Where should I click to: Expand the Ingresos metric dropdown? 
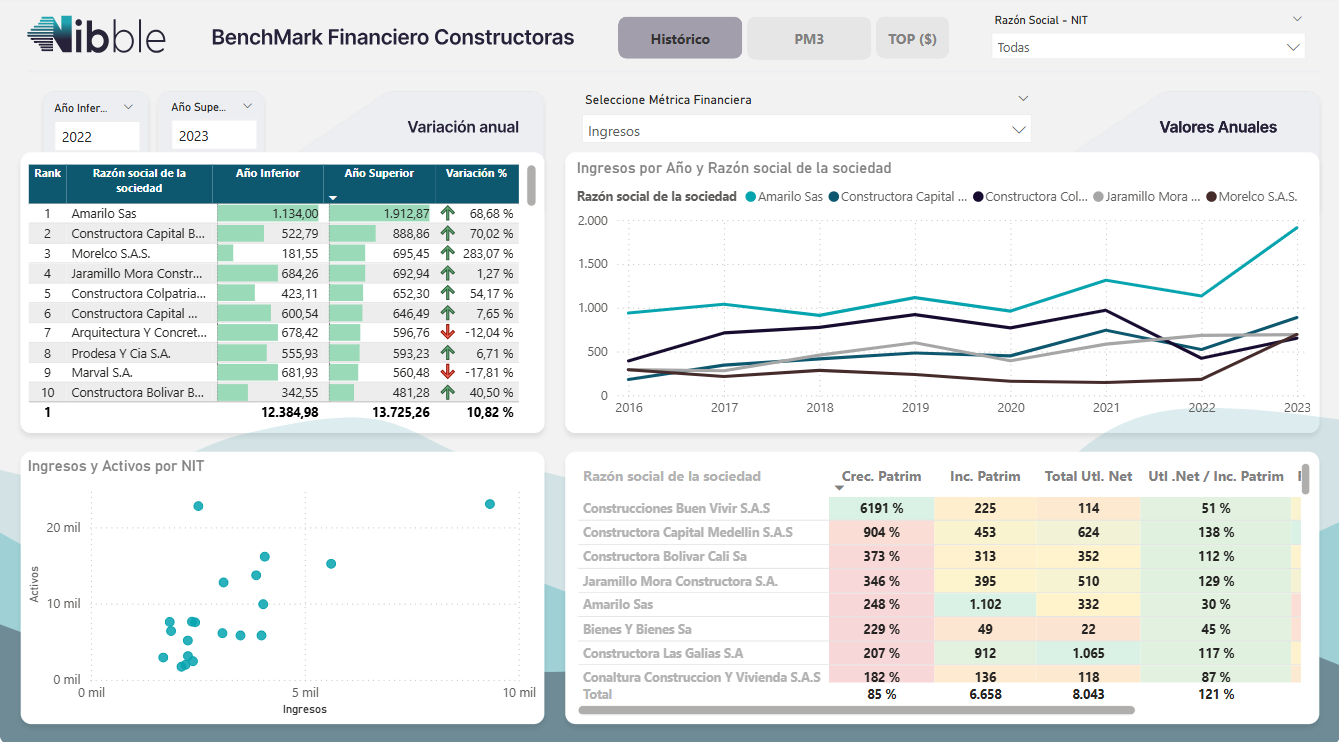(1018, 130)
